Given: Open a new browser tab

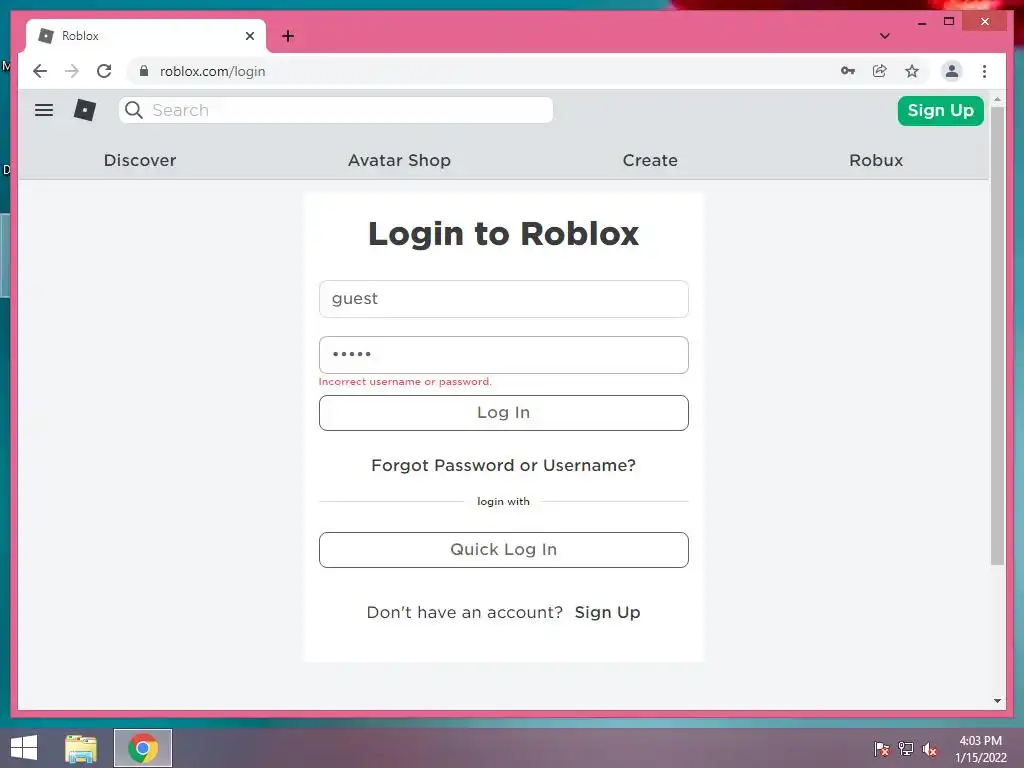Looking at the screenshot, I should coord(288,36).
